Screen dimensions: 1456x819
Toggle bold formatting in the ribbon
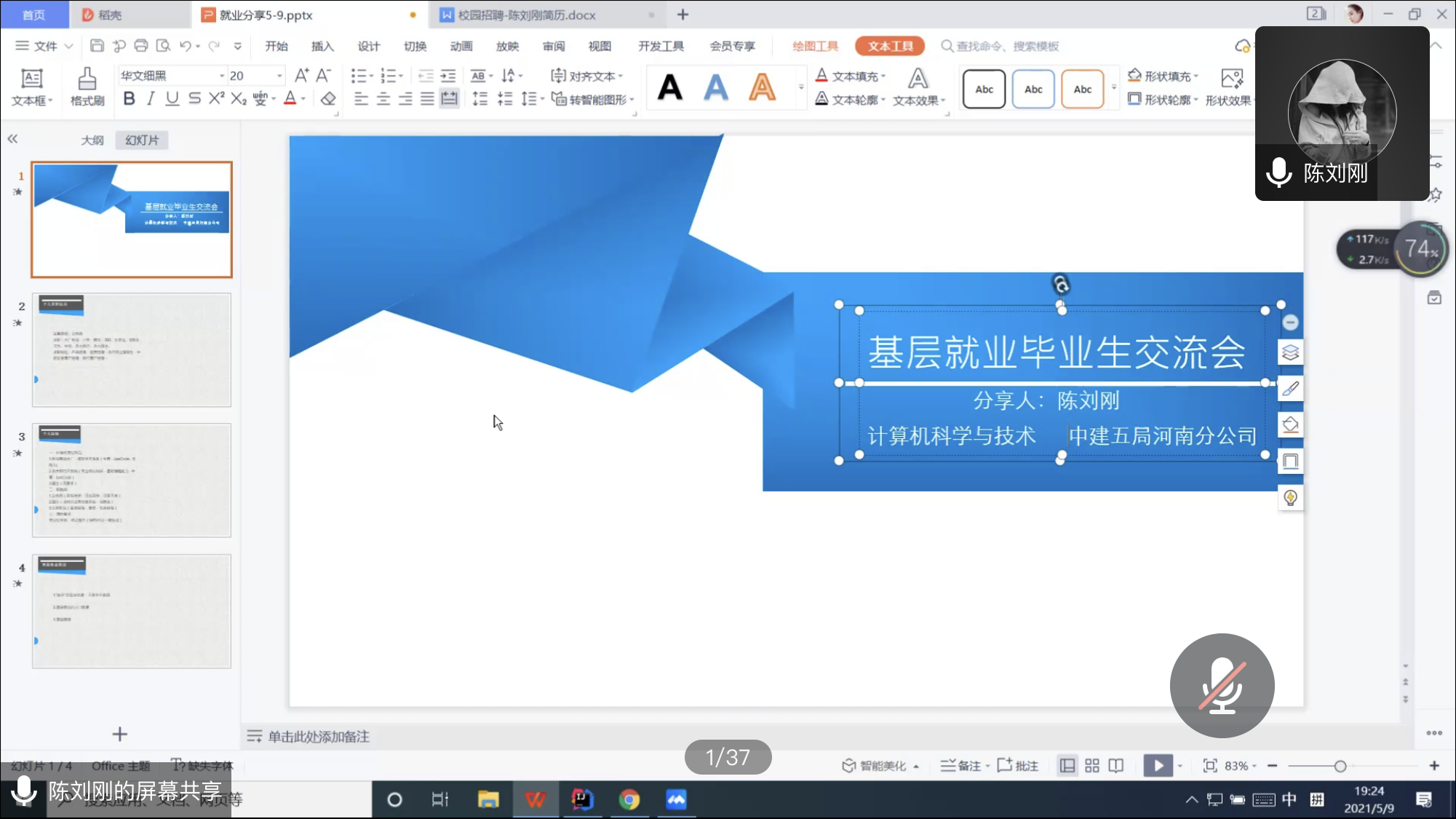[x=129, y=99]
